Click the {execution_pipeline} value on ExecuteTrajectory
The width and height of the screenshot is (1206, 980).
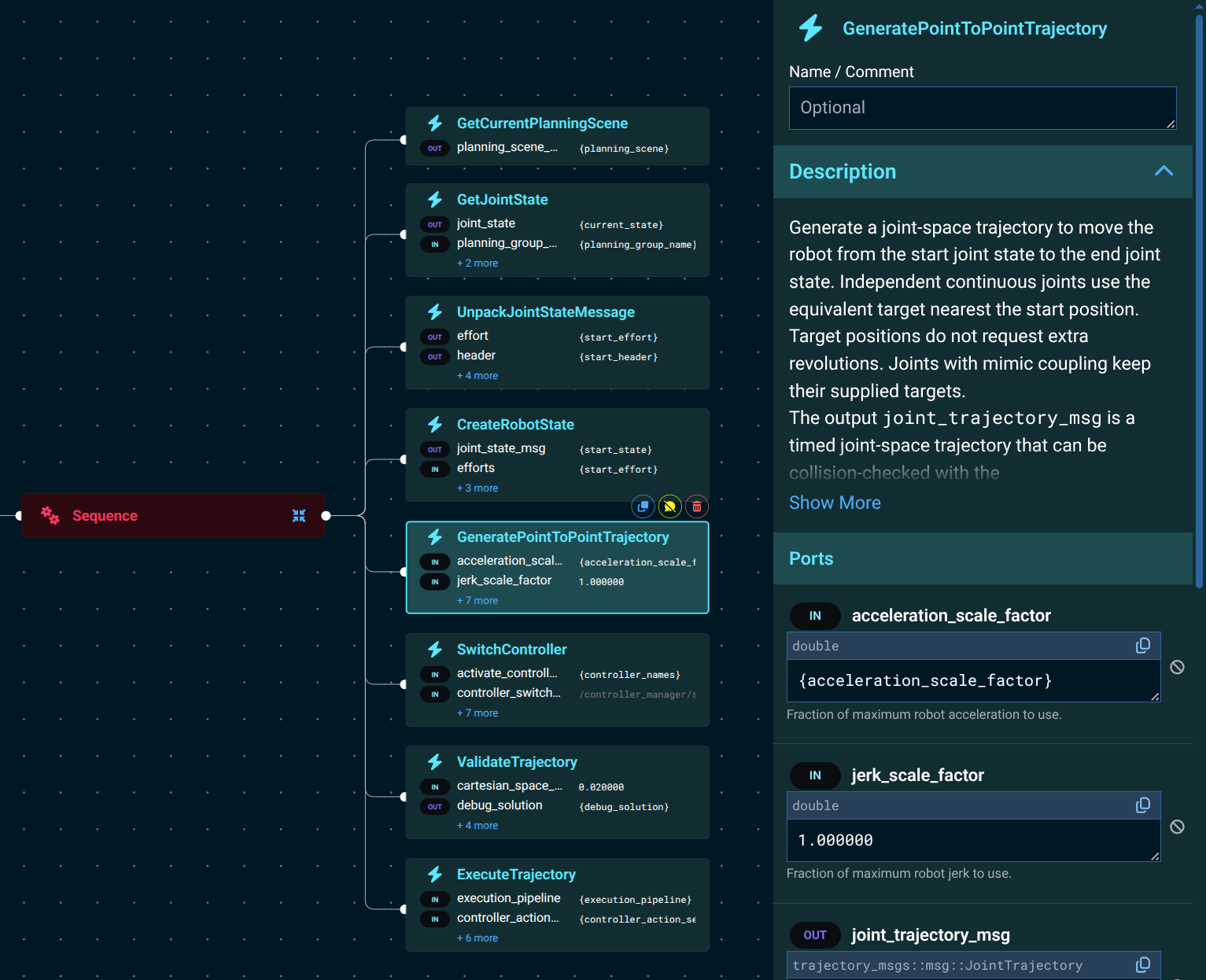click(x=636, y=900)
